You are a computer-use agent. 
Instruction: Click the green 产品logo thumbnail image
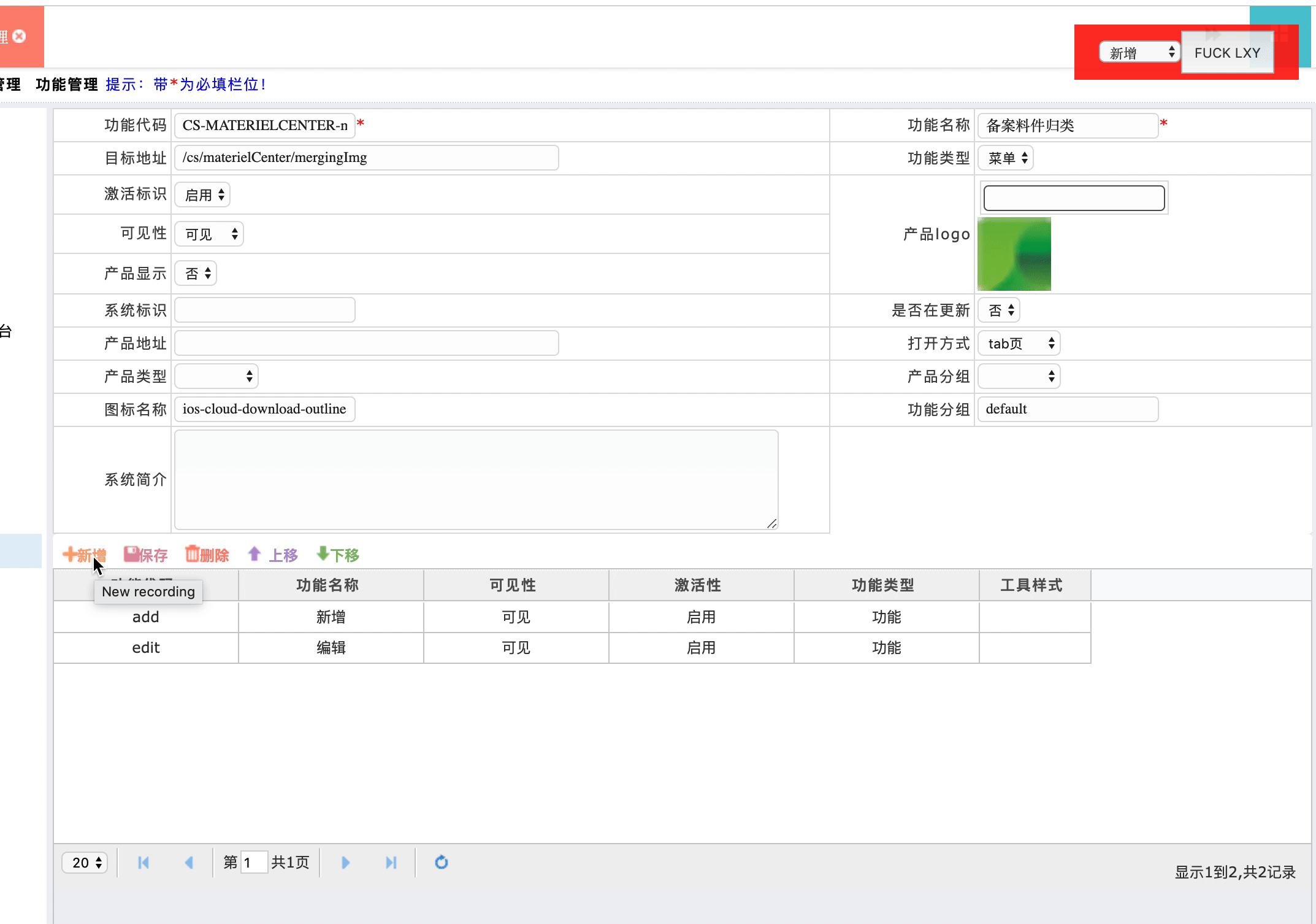pos(1014,254)
